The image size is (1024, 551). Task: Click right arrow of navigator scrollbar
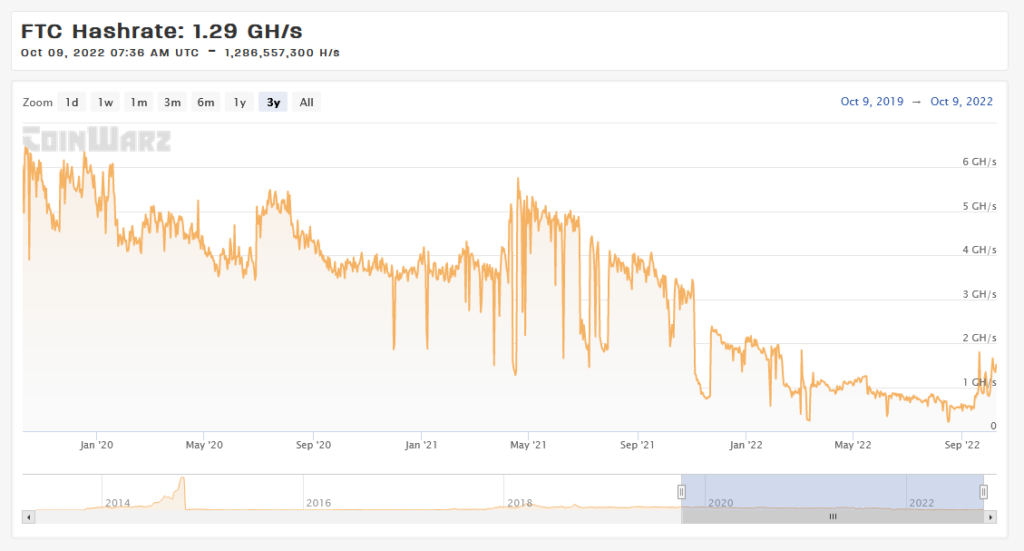pos(991,517)
